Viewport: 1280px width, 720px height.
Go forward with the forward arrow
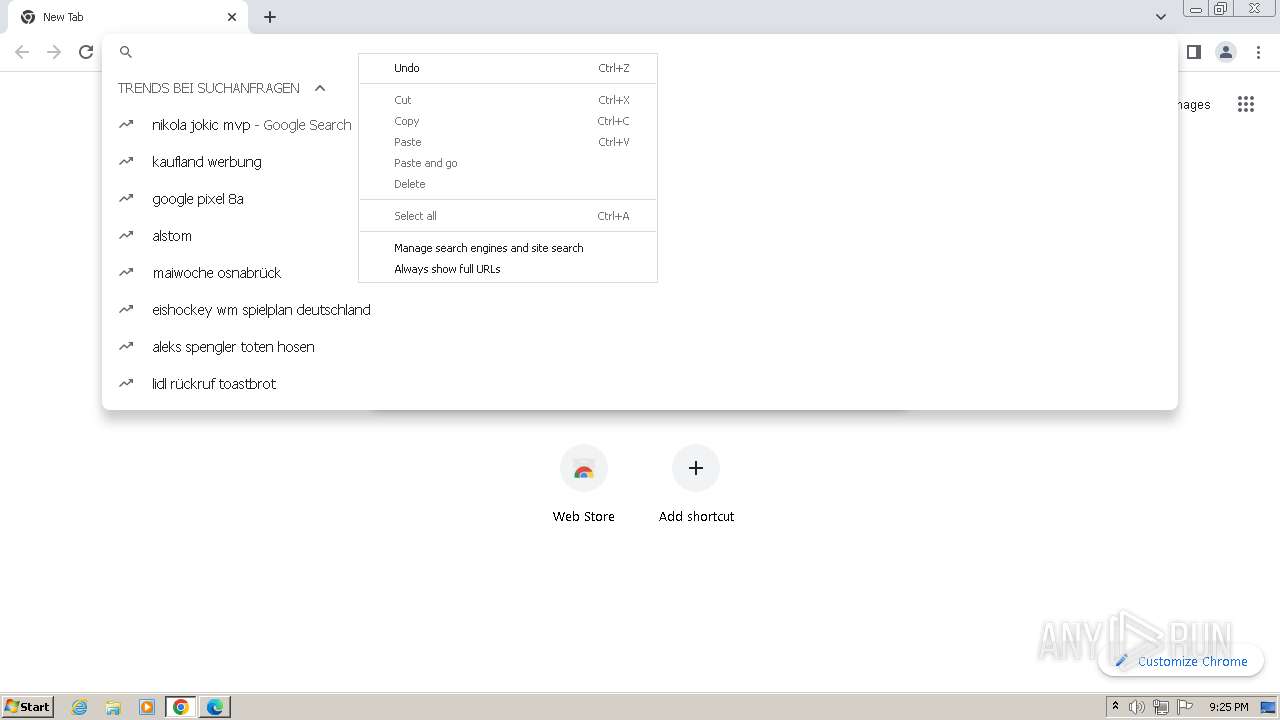(54, 52)
